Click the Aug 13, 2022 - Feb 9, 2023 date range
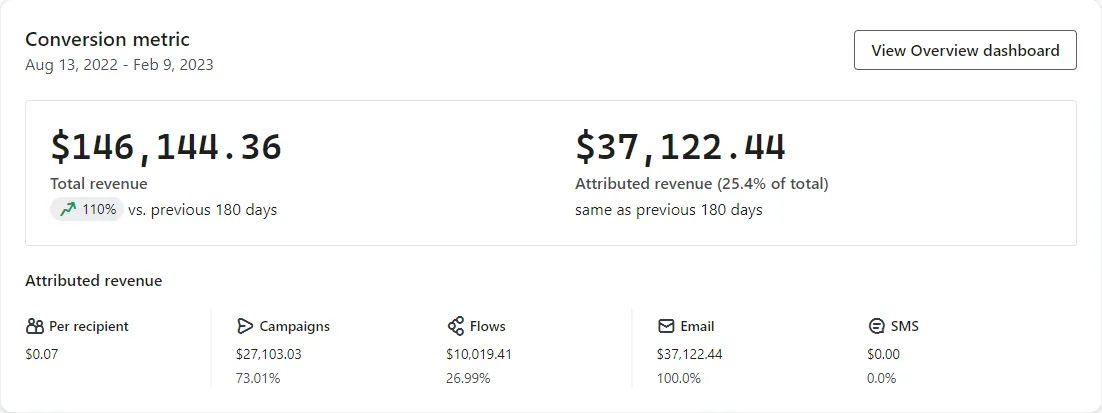The image size is (1102, 413). point(119,65)
